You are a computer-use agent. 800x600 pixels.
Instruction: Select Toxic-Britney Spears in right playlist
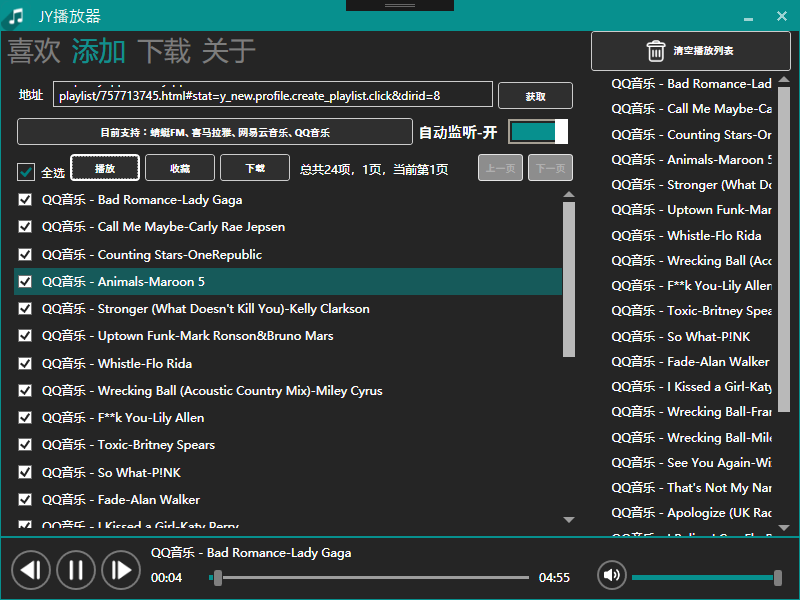coord(691,311)
